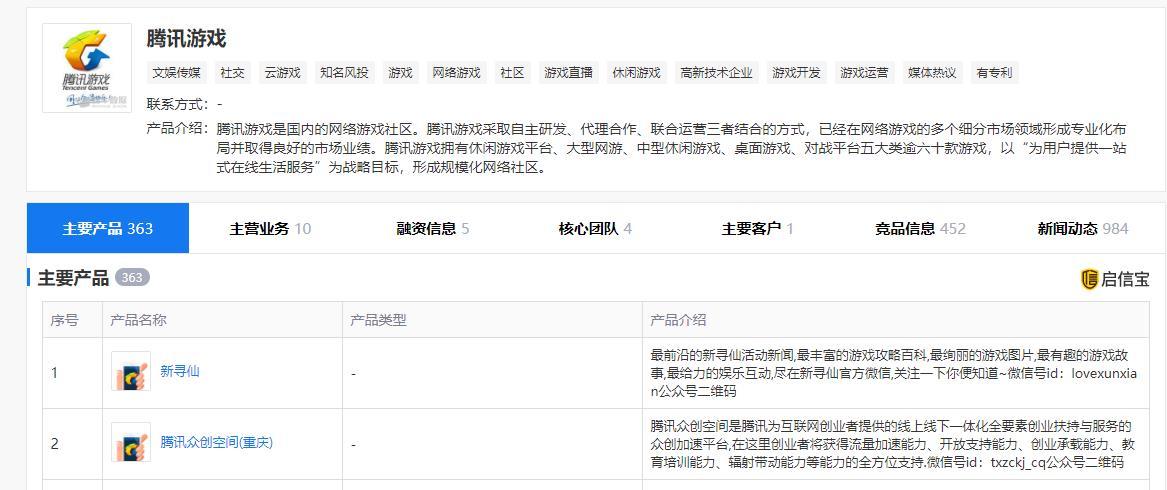Click the 363 count badge beside heading
This screenshot has width=1167, height=490.
point(132,278)
